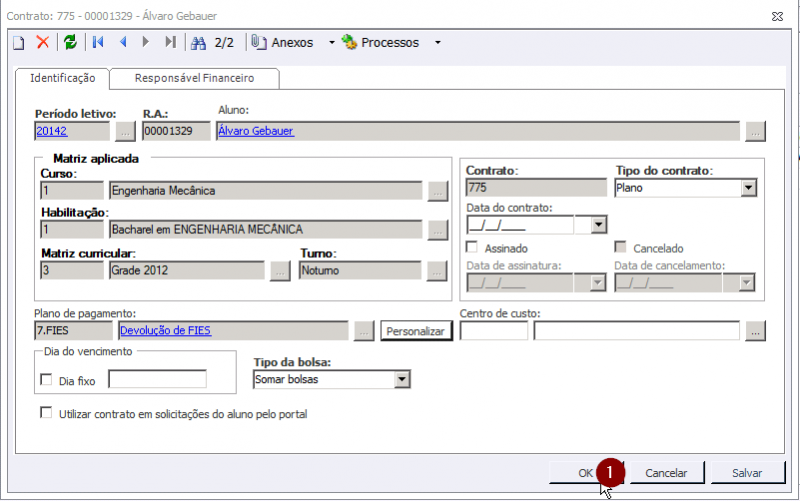Toggle Utilizar contrato em solicitações checkbox
Viewport: 800px width, 501px height.
(45, 413)
